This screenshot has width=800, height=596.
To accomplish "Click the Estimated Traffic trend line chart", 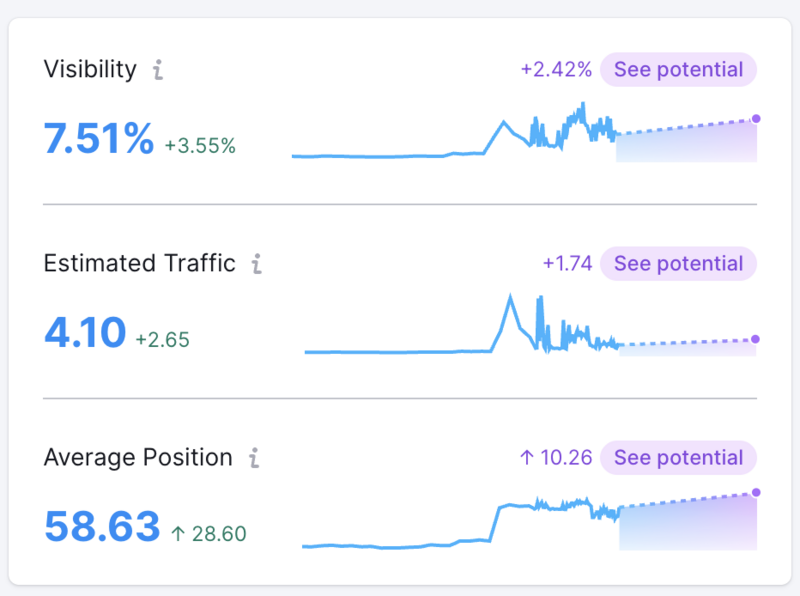I will 529,327.
